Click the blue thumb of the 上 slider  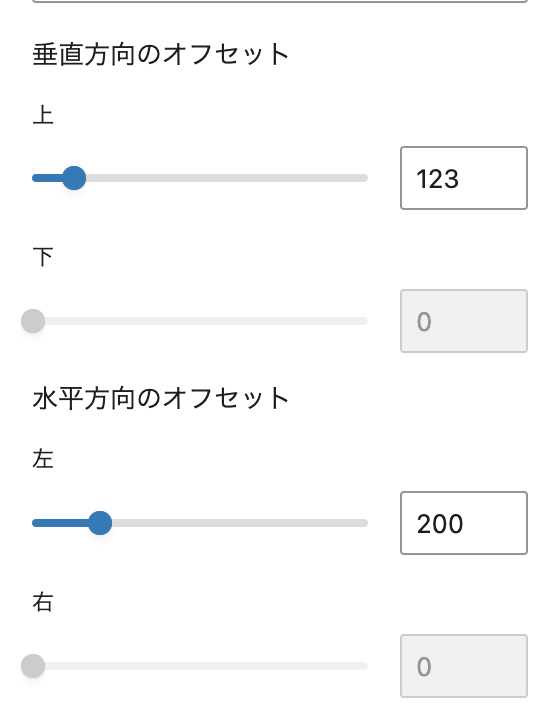(74, 178)
